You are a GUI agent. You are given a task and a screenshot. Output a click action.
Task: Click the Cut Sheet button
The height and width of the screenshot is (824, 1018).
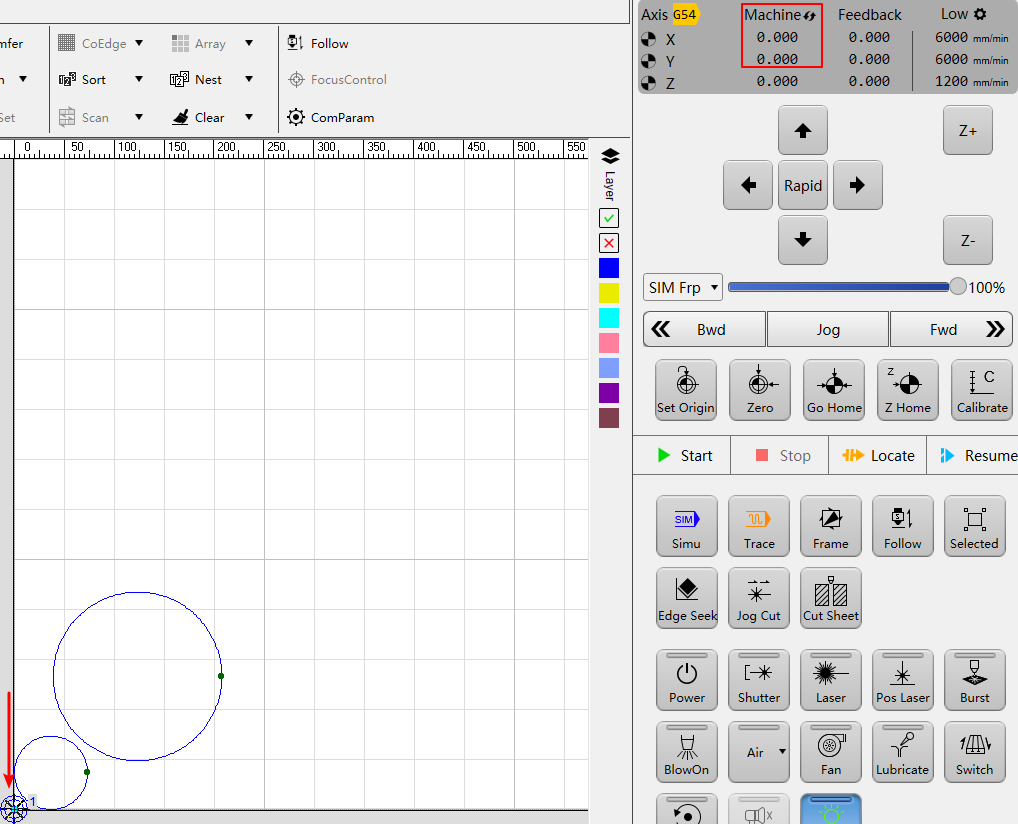(x=830, y=598)
